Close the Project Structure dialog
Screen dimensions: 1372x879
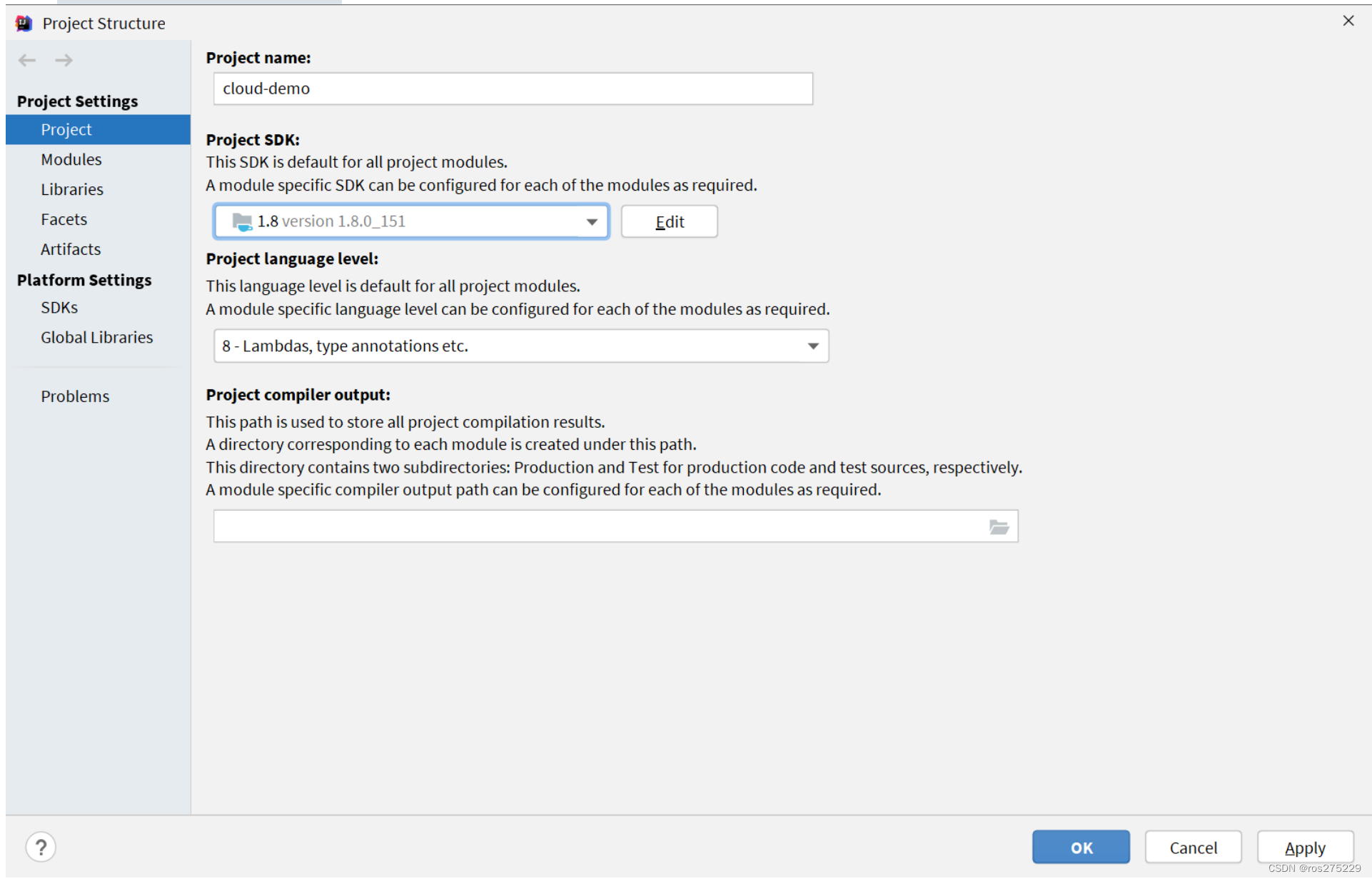1348,21
